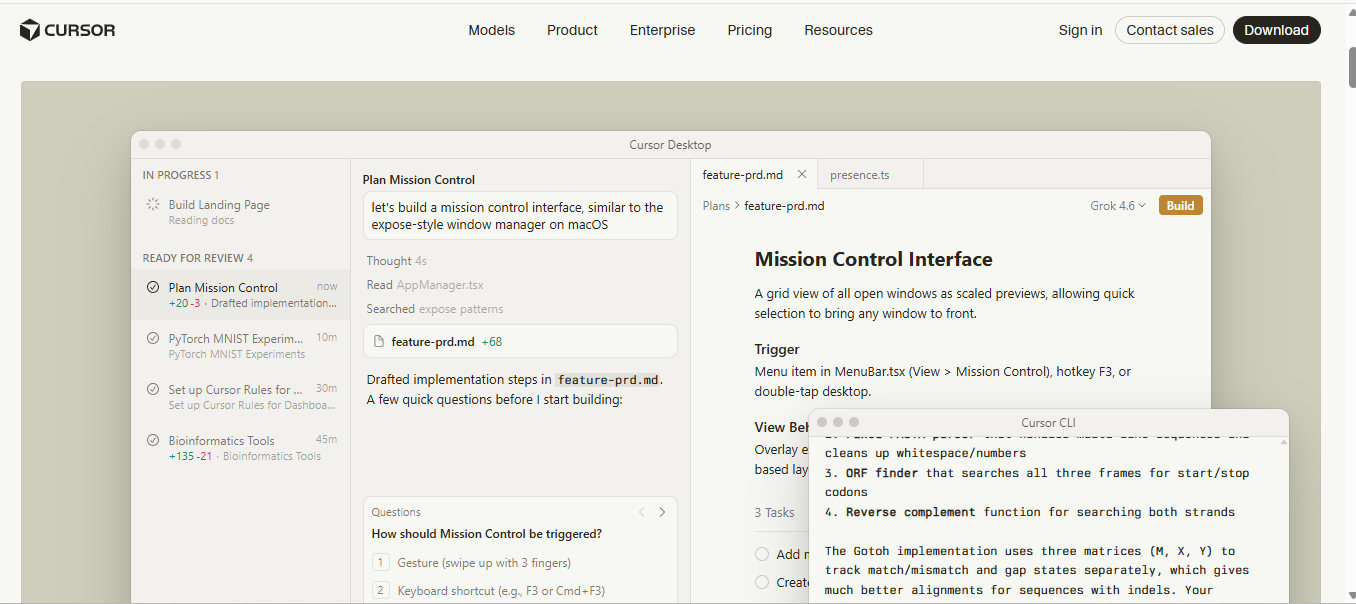The width and height of the screenshot is (1356, 604).
Task: Click the 3 Tasks label
Action: click(x=774, y=513)
